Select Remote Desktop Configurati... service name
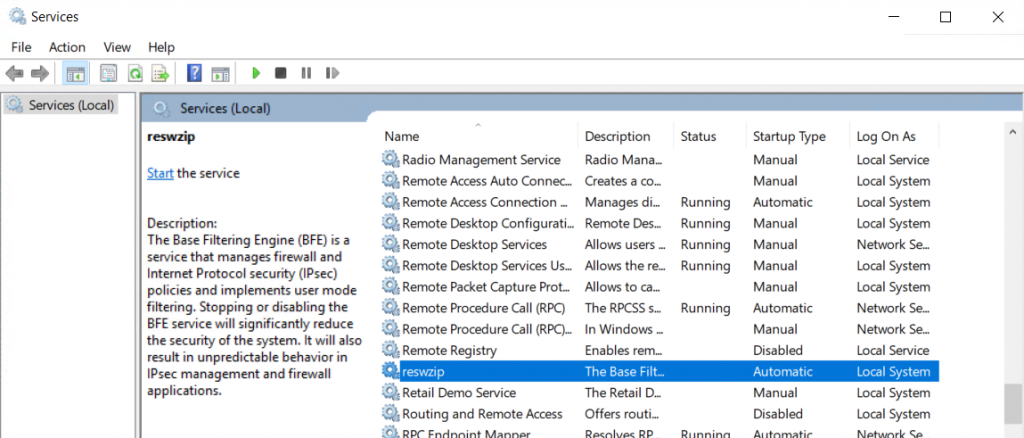Screen dimensions: 1024x438 tap(487, 223)
